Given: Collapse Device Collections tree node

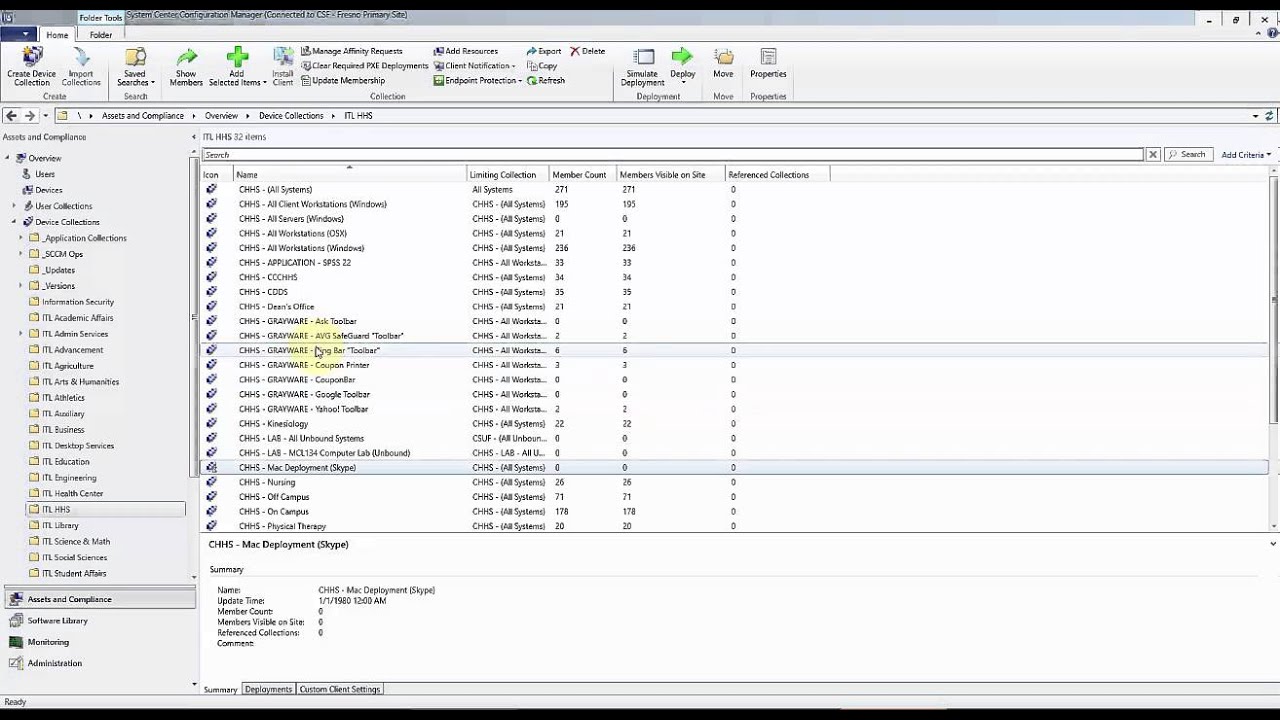Looking at the screenshot, I should tap(14, 222).
